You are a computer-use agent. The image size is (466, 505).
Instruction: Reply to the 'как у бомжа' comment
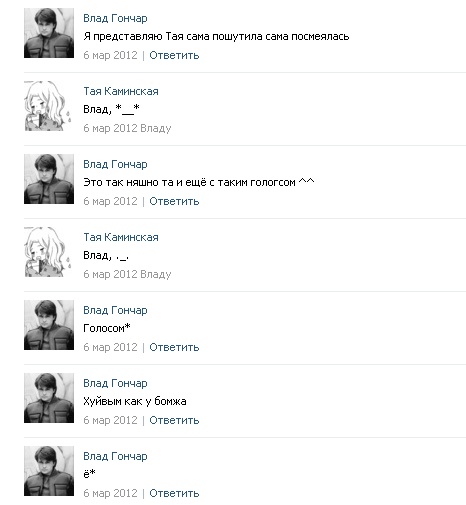click(174, 420)
